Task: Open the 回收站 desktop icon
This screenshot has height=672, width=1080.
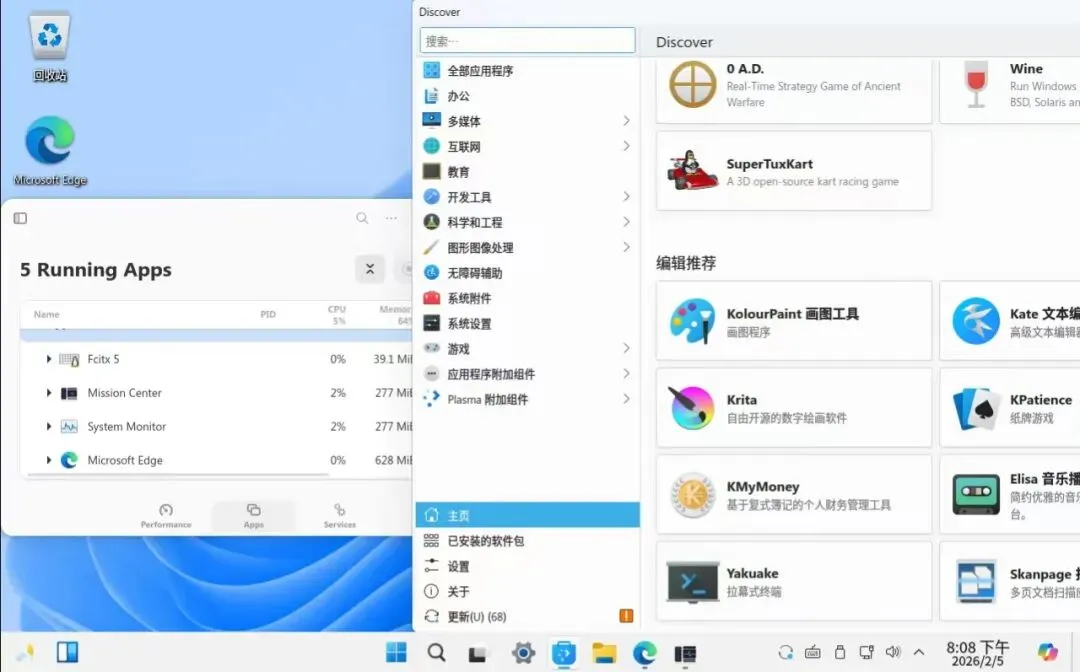Action: coord(50,47)
